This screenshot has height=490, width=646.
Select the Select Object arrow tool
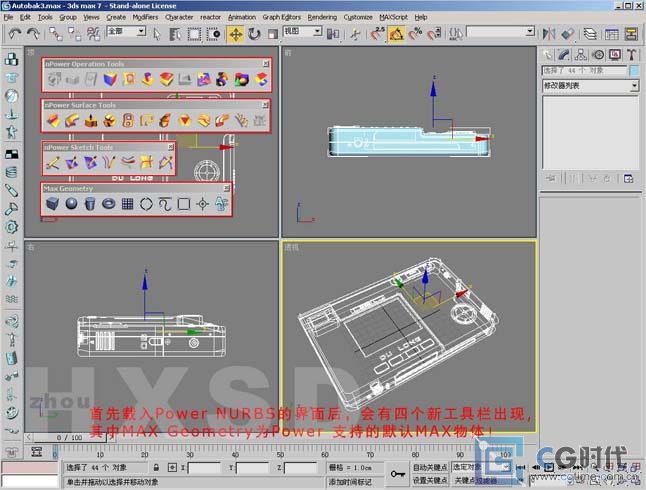[x=157, y=34]
